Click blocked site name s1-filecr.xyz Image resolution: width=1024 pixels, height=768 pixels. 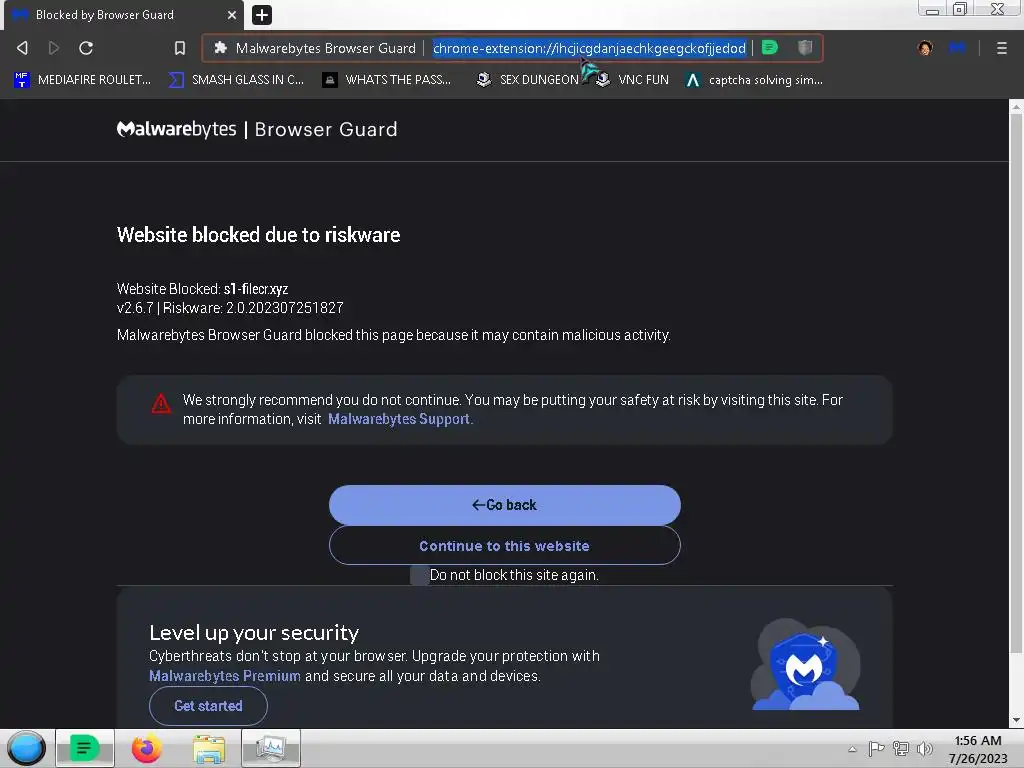tap(256, 289)
